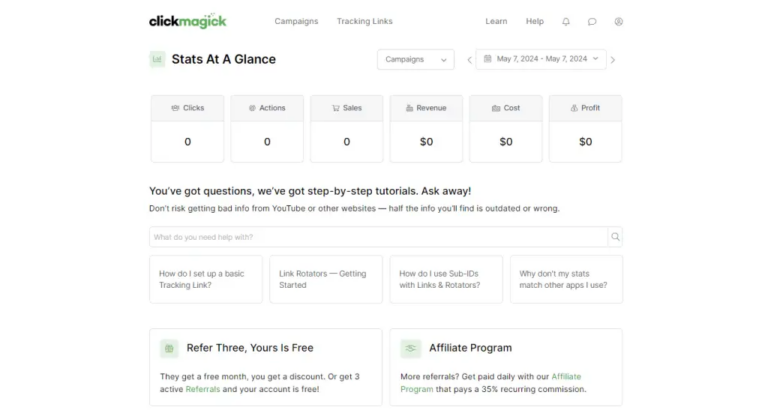
Task: Click the search magnifier icon
Action: pyautogui.click(x=615, y=237)
